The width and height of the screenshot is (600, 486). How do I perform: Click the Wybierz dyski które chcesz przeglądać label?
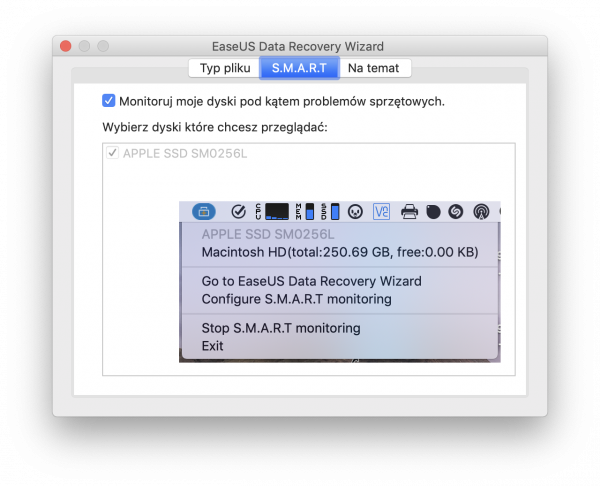coord(215,127)
